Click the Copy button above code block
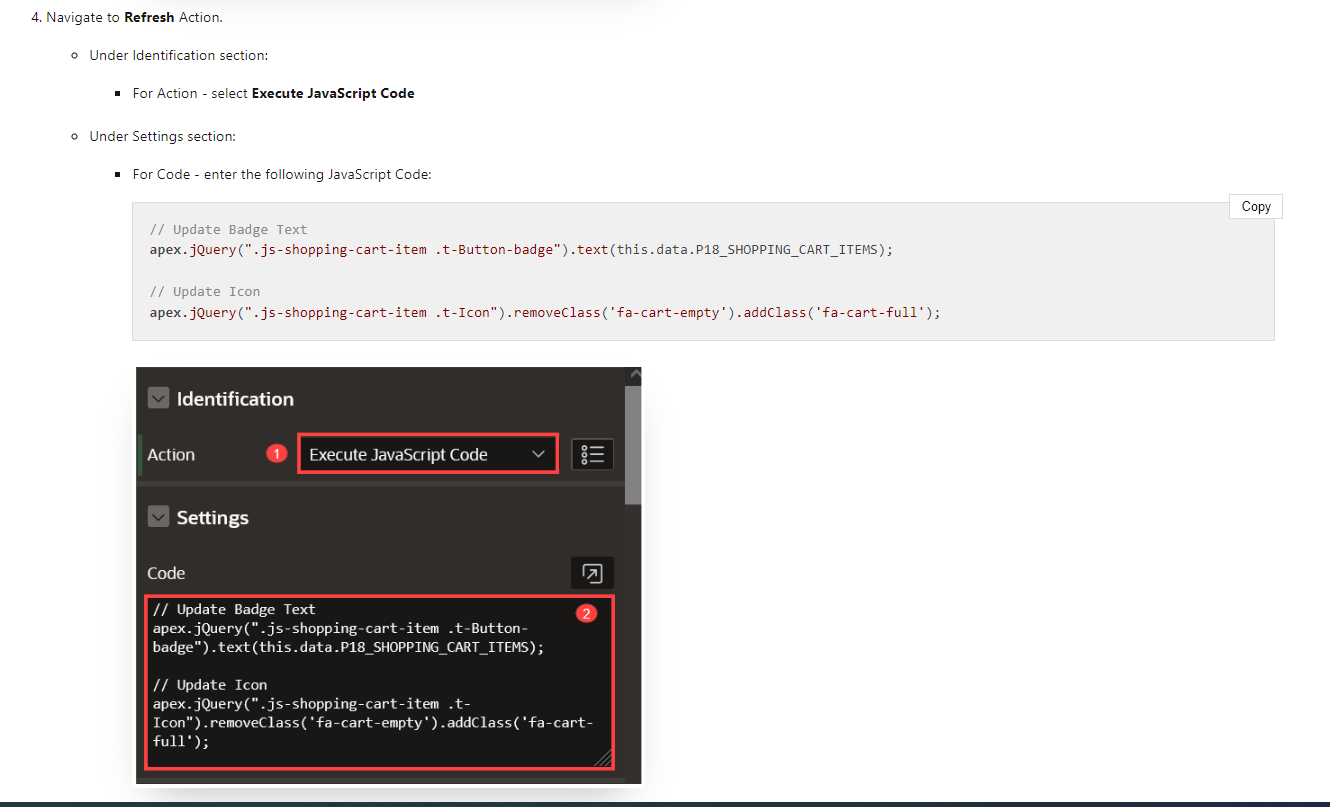Viewport: 1330px width, 807px height. pyautogui.click(x=1255, y=206)
